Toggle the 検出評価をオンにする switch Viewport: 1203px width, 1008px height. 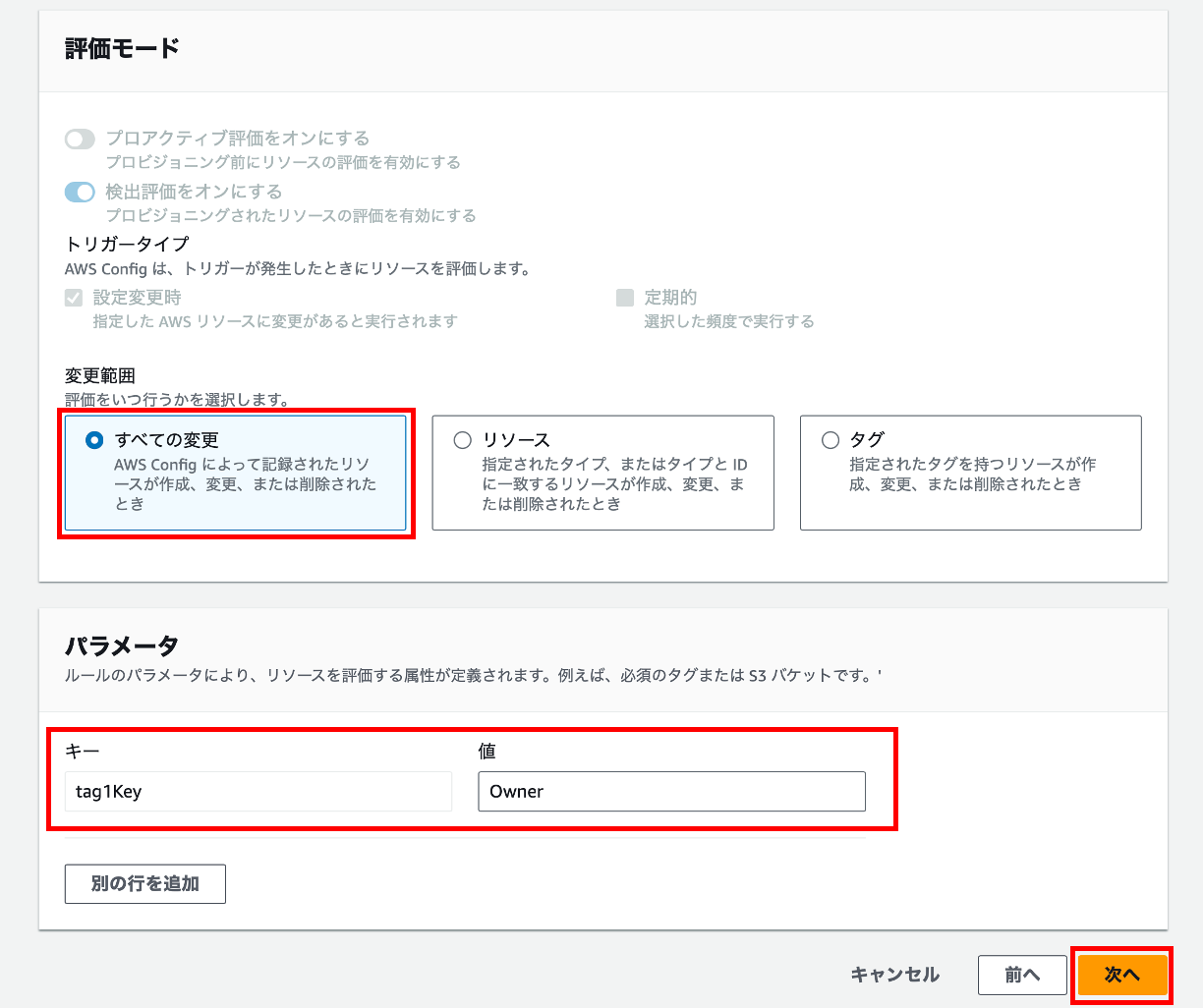(80, 193)
